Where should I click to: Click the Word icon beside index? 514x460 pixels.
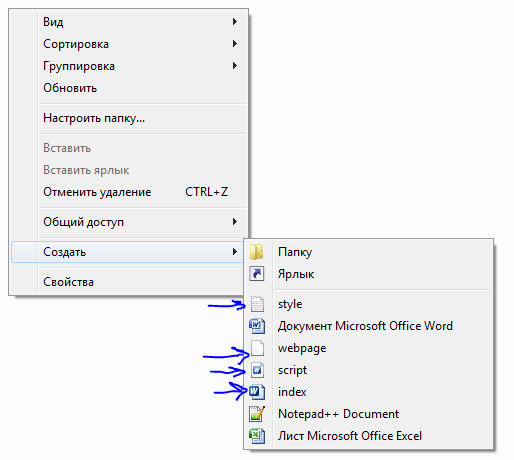(257, 392)
